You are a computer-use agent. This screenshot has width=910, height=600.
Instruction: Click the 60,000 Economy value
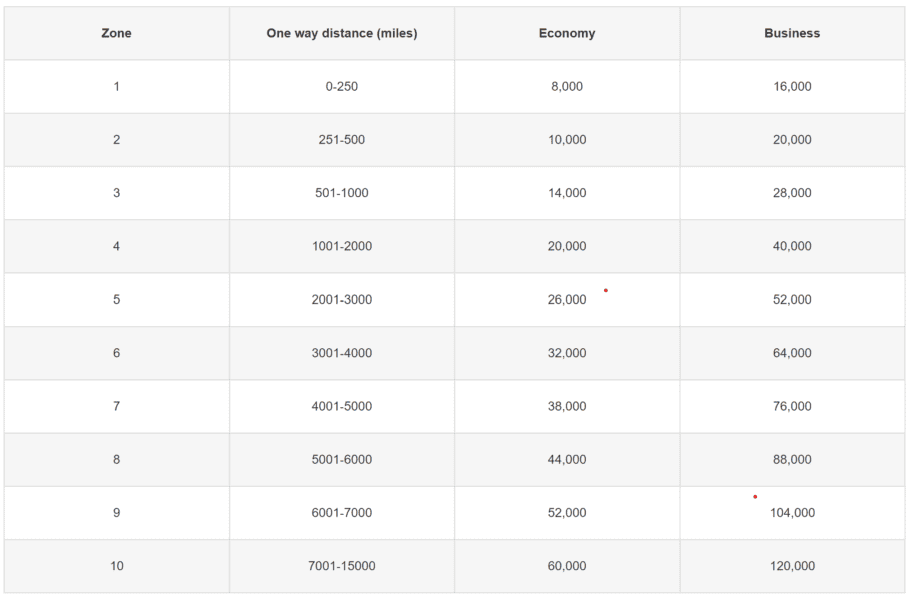point(567,565)
